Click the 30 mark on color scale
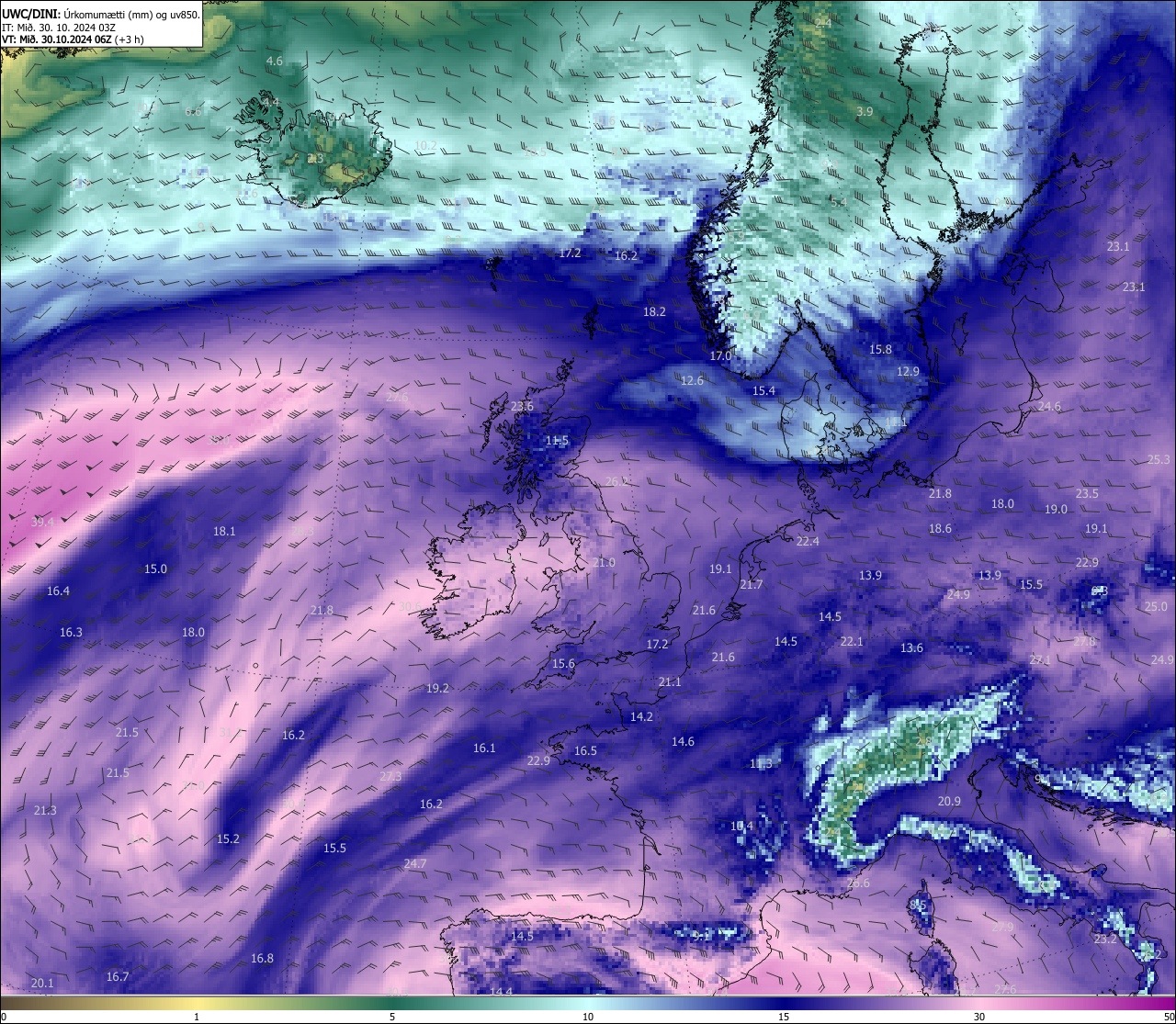Screen dimensions: 1176x1024 pyautogui.click(x=979, y=1017)
